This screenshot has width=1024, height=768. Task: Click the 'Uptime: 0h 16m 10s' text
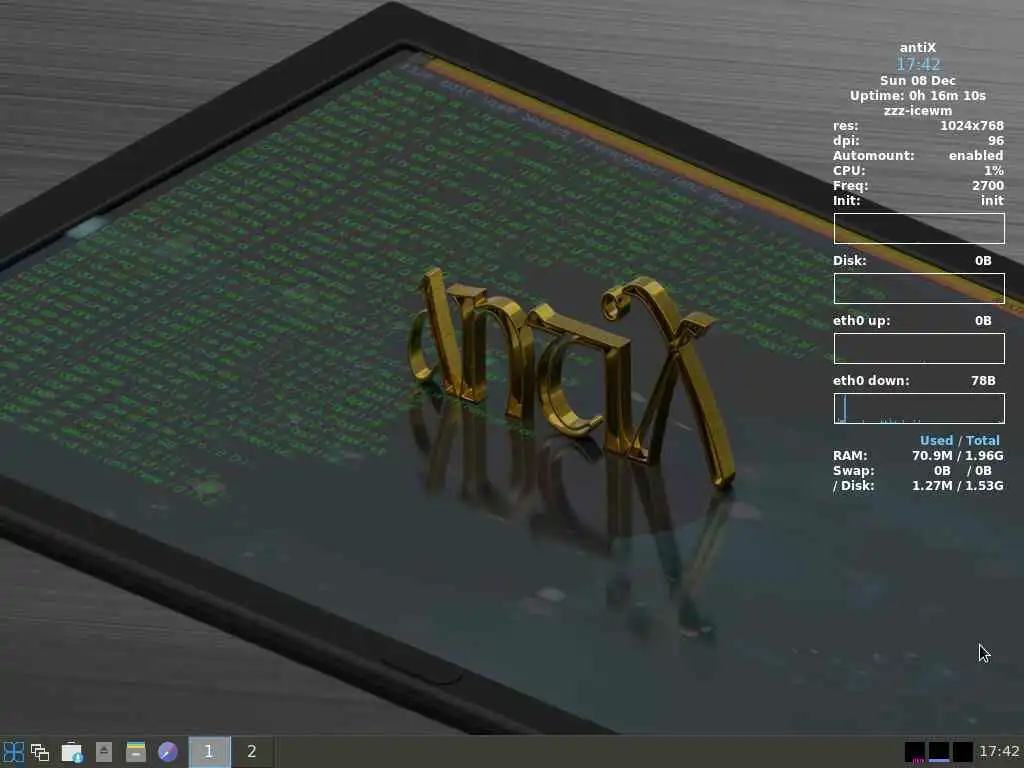coord(918,95)
